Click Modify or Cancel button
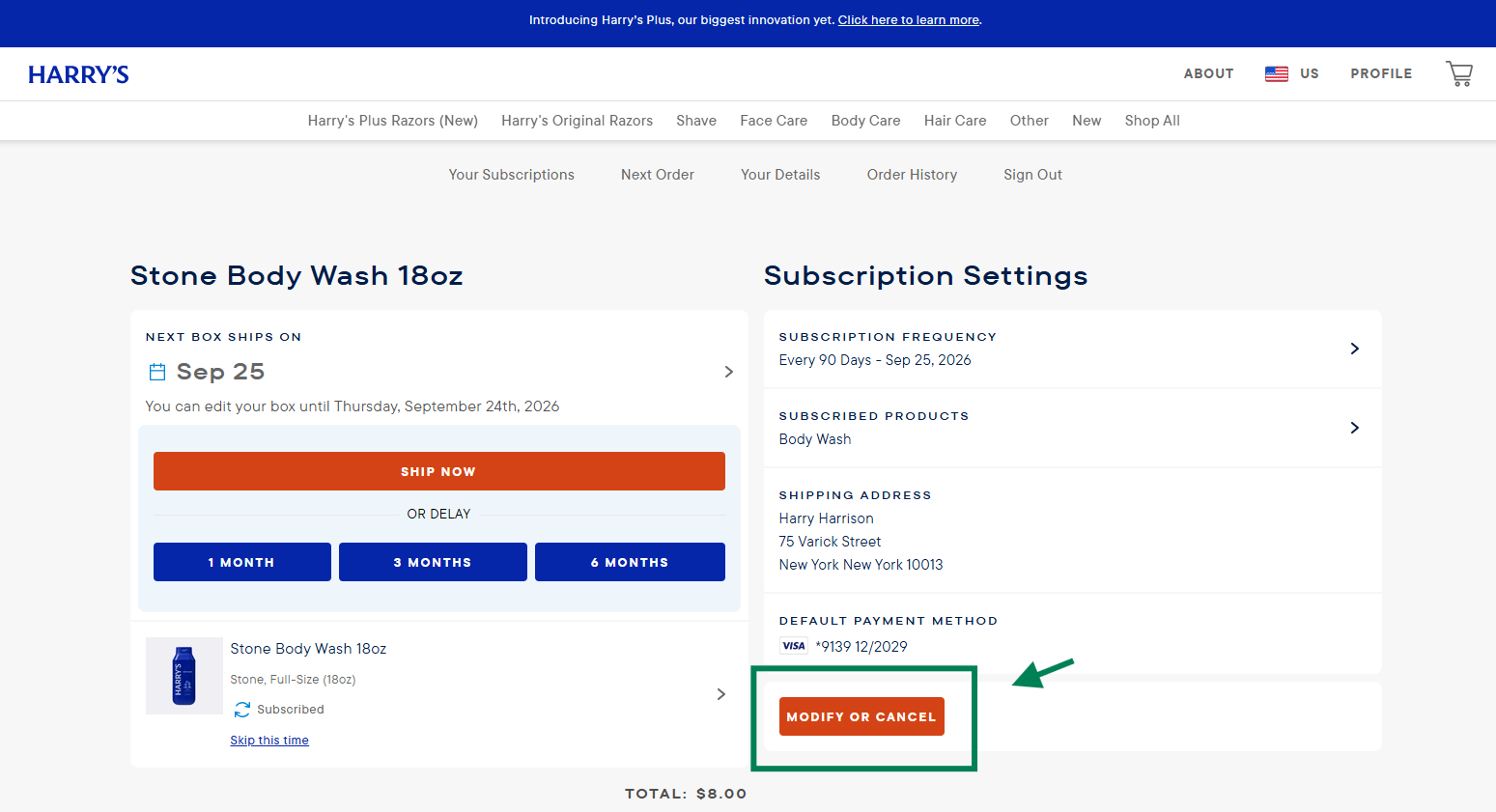The width and height of the screenshot is (1496, 812). pyautogui.click(x=861, y=716)
